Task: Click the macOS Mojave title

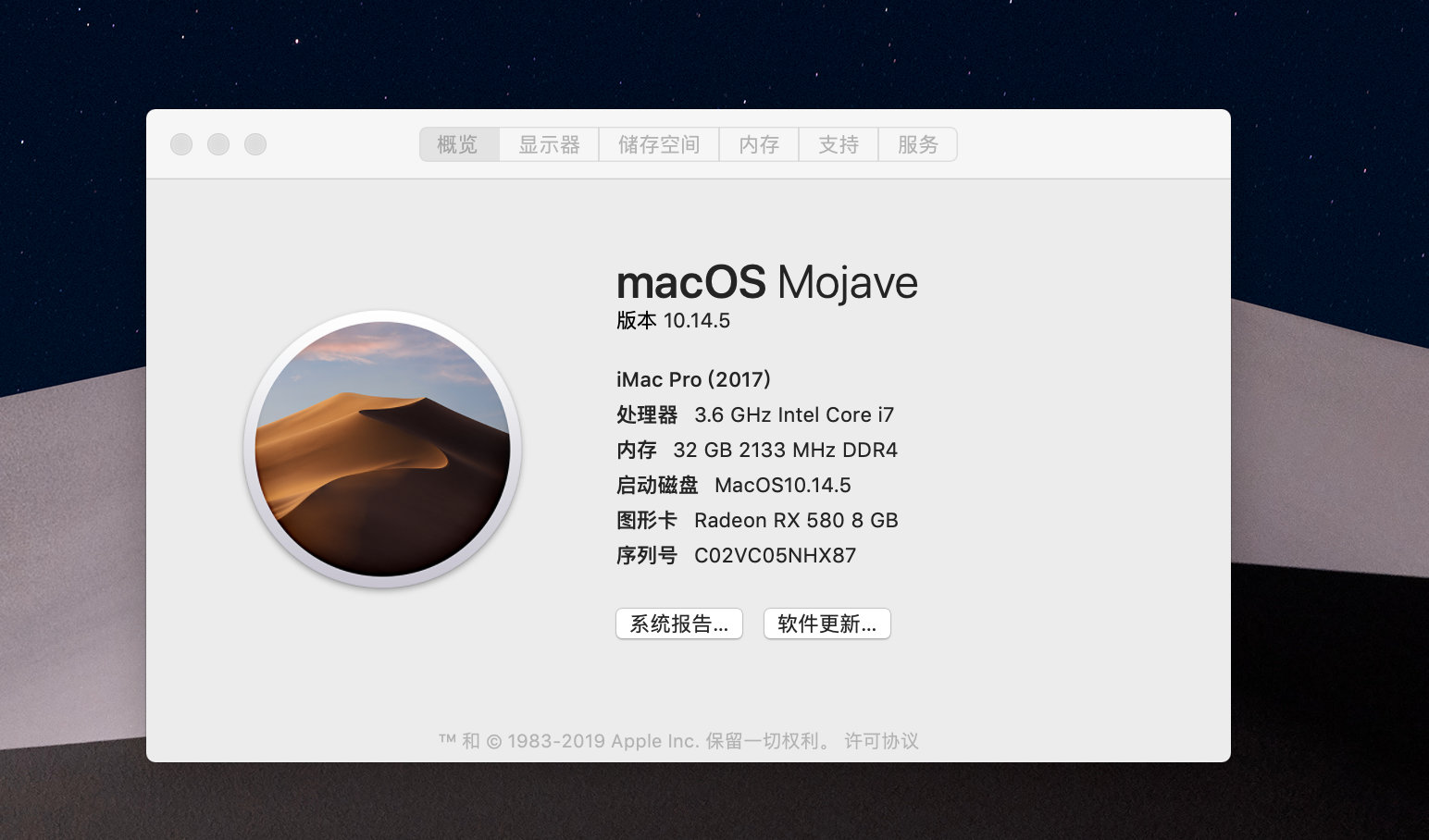Action: click(x=766, y=282)
